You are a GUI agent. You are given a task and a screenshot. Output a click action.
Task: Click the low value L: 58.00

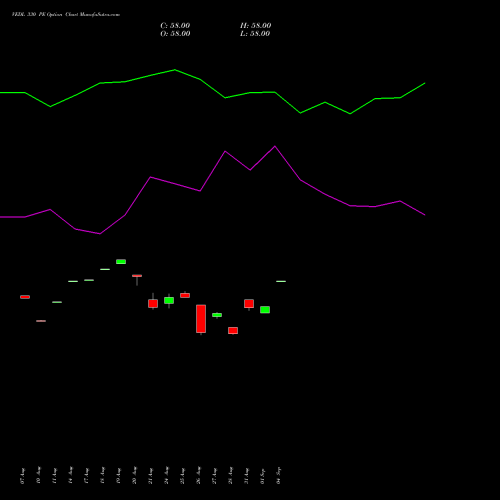tap(255, 34)
